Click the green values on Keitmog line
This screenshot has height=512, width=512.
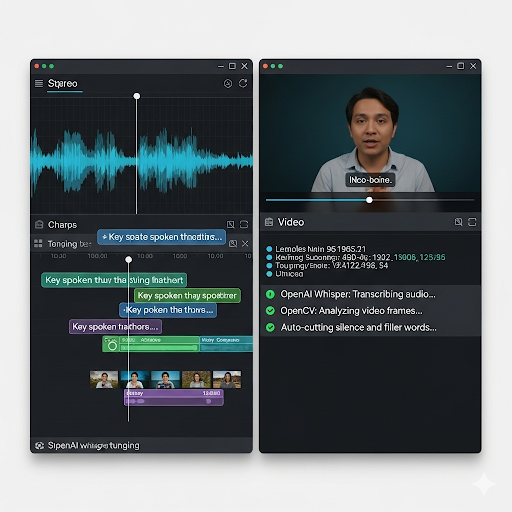pos(419,257)
